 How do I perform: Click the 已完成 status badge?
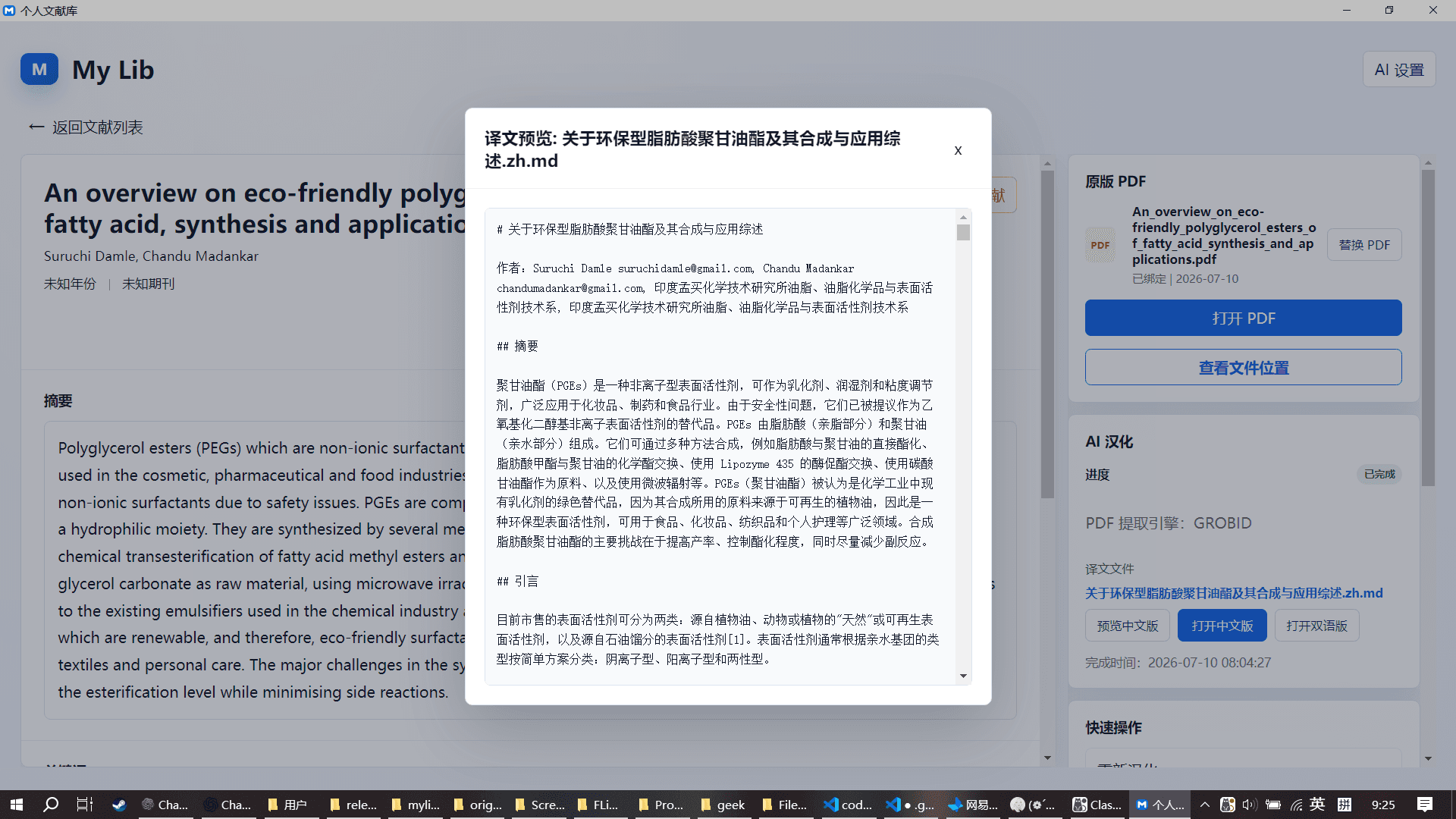[x=1379, y=474]
